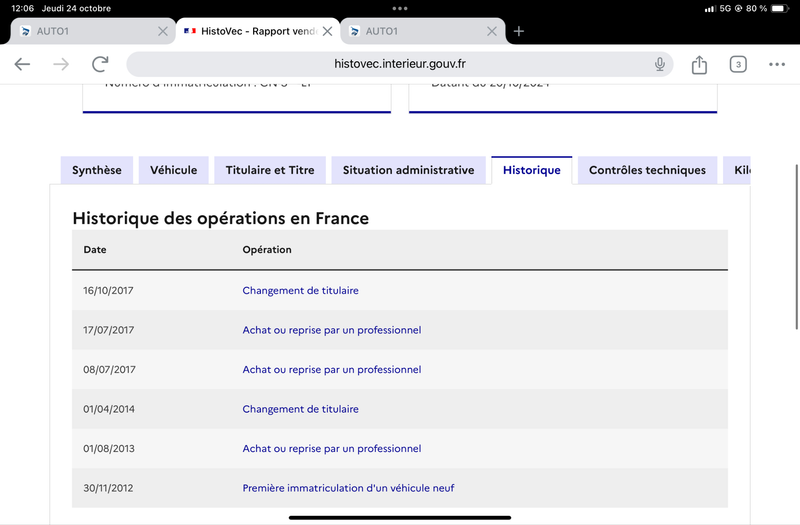Reload the HistoVec page
This screenshot has height=525, width=800.
(x=100, y=64)
